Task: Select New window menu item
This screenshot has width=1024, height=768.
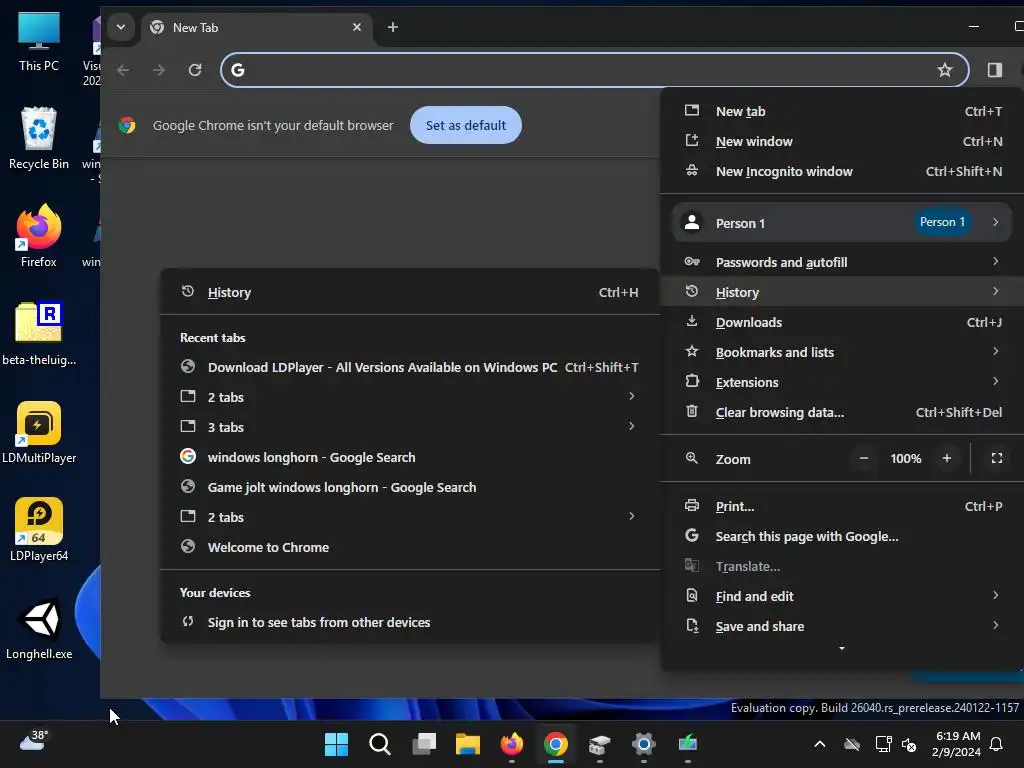Action: (x=842, y=142)
